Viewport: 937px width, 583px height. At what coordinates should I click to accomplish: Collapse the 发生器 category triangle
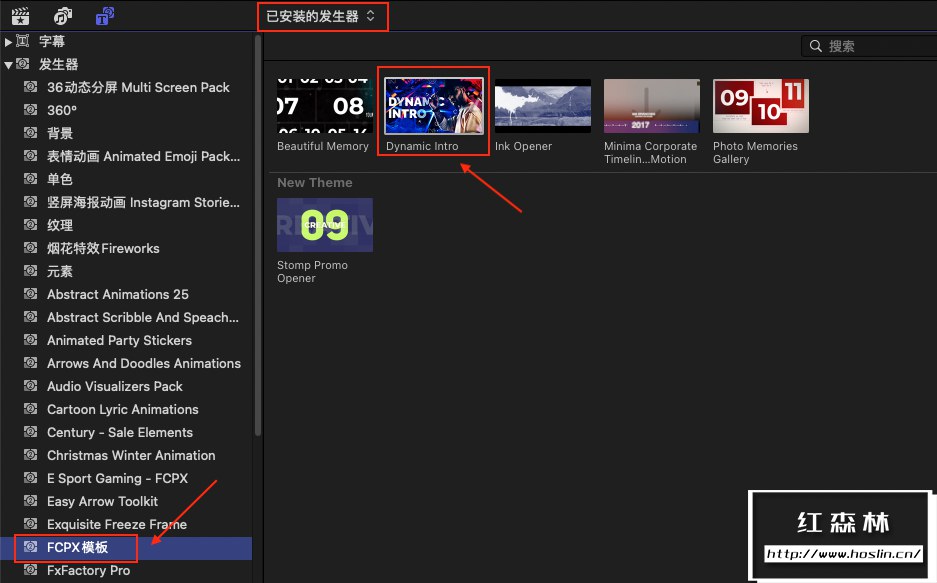(x=8, y=65)
